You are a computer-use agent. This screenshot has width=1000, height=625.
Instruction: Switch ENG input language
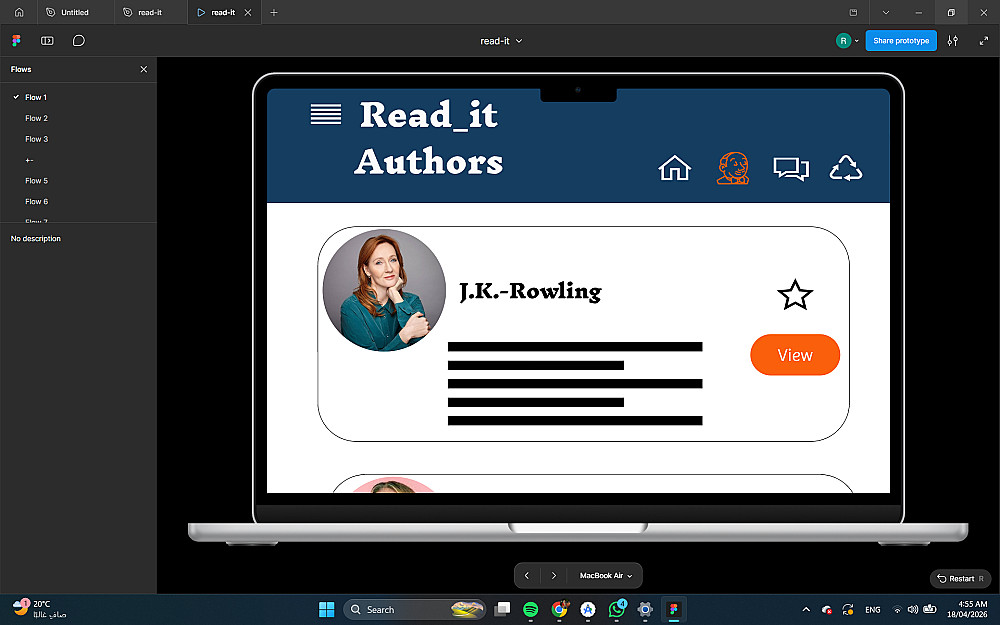[872, 610]
